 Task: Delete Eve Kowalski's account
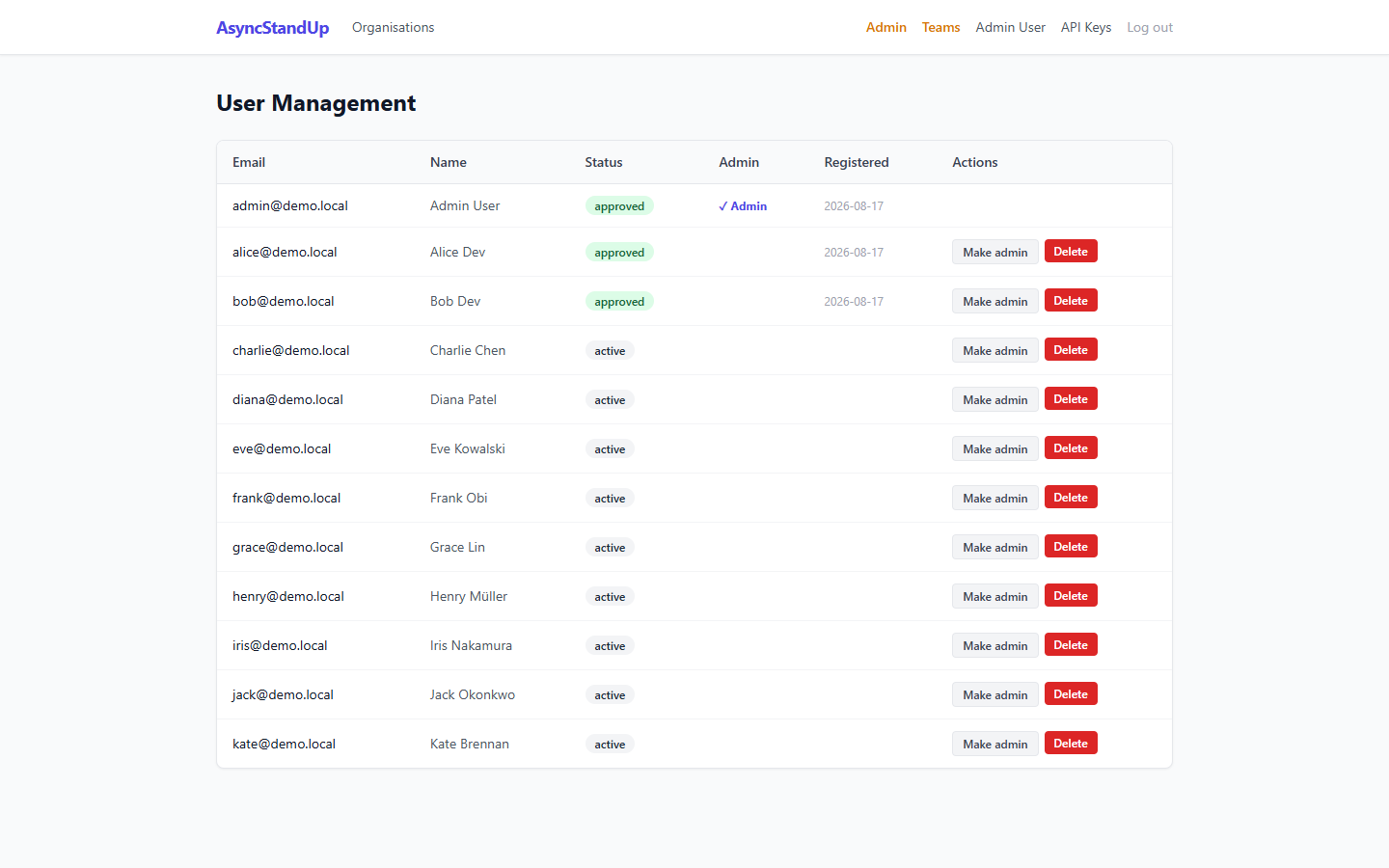(x=1071, y=448)
